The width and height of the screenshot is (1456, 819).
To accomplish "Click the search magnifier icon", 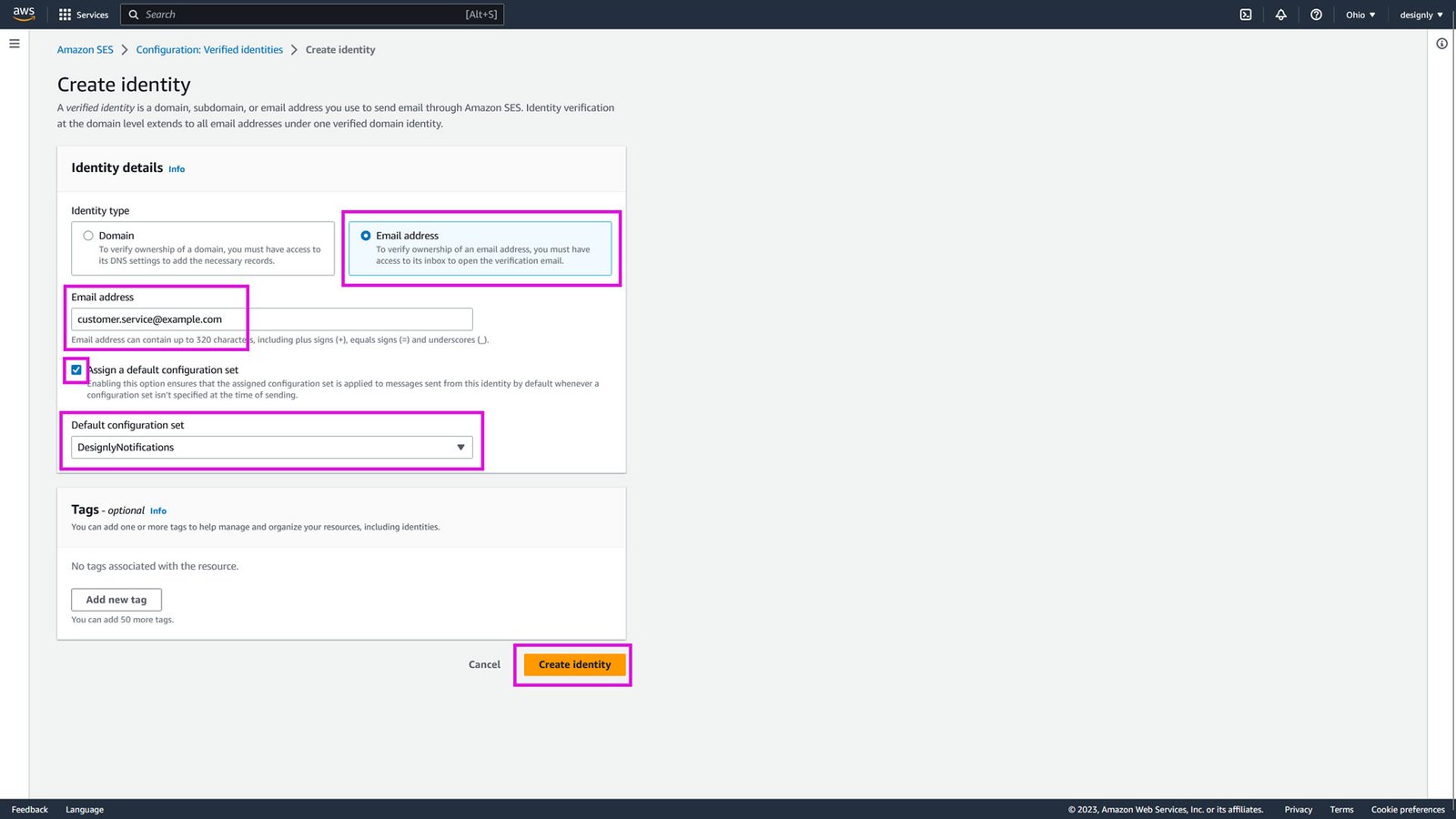I will pos(133,14).
